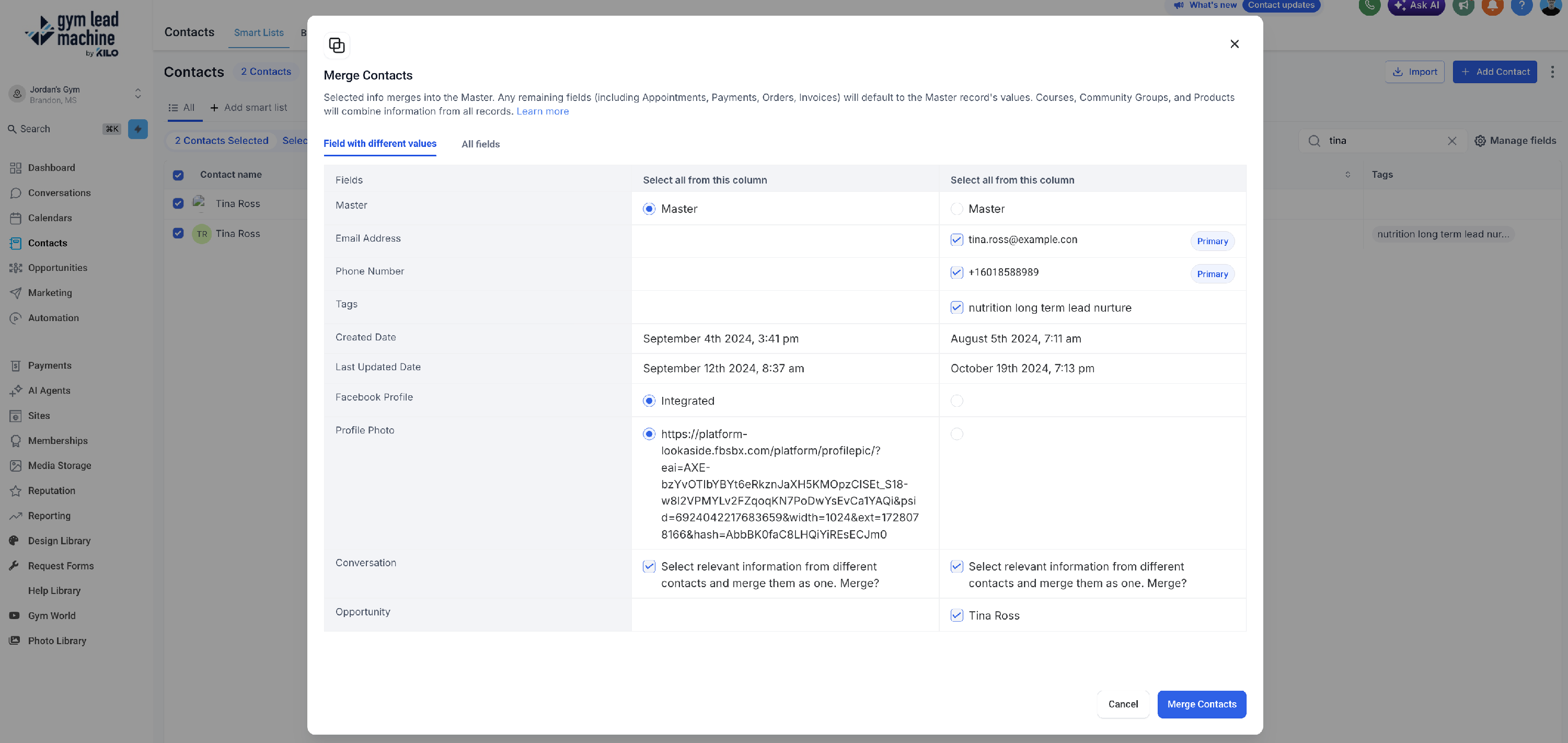Uncheck the tina.ross@example.con email checkbox
The image size is (1568, 743).
[x=956, y=239]
